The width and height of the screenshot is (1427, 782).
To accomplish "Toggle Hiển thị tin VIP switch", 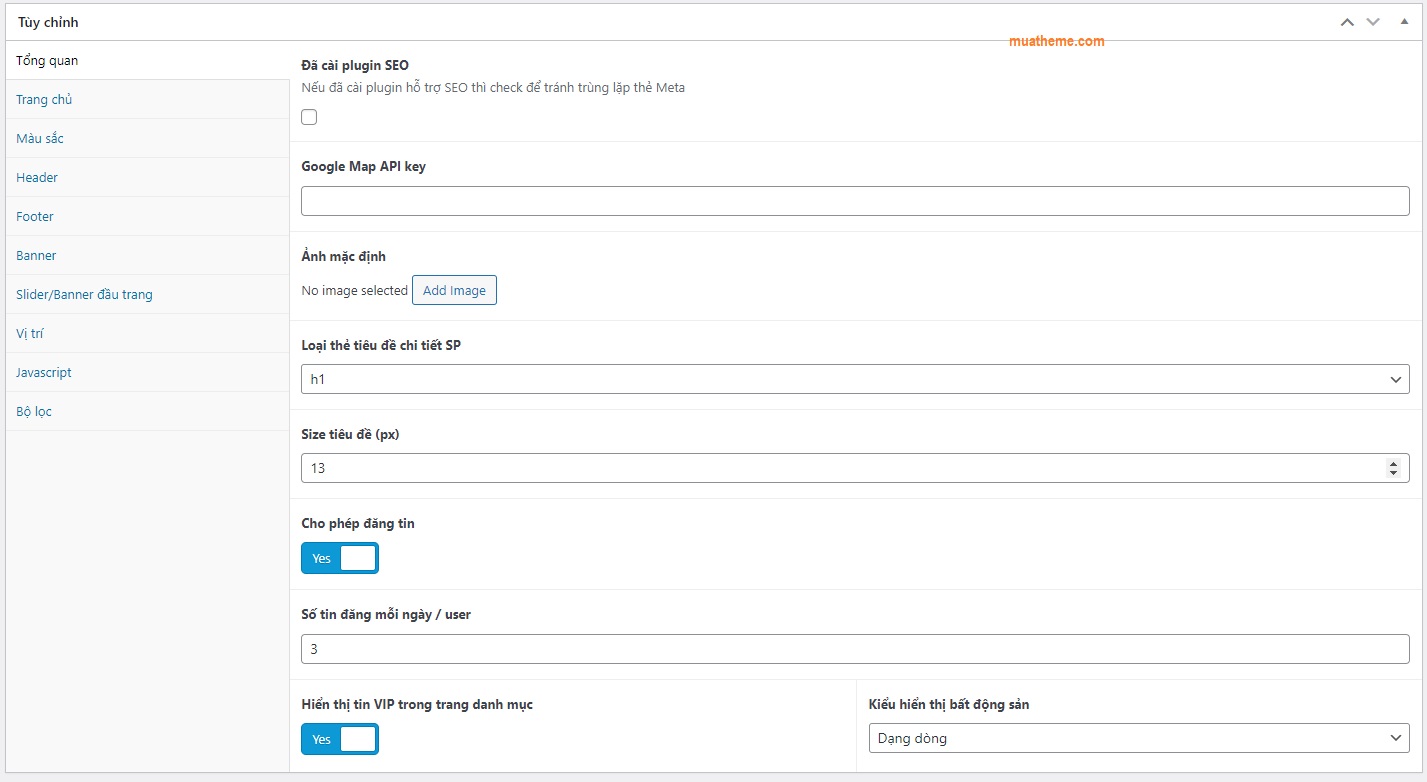I will [340, 739].
